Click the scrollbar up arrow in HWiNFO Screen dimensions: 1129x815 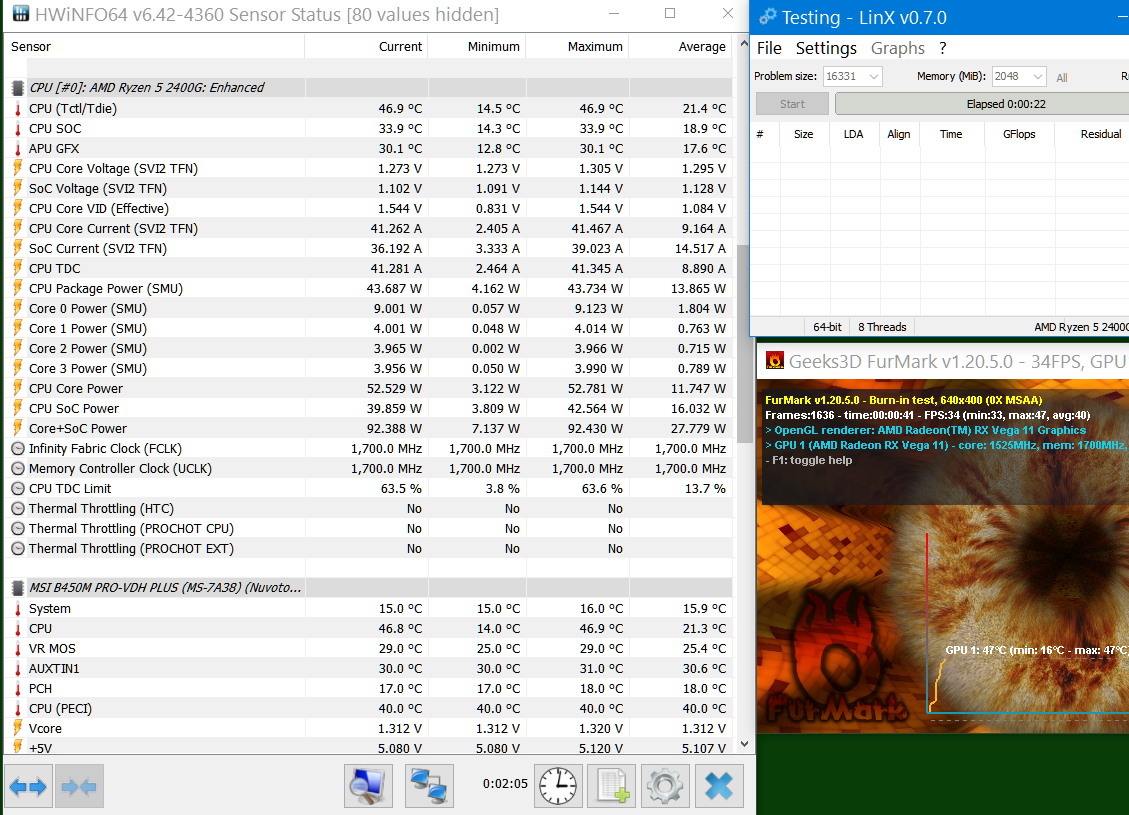pyautogui.click(x=744, y=45)
